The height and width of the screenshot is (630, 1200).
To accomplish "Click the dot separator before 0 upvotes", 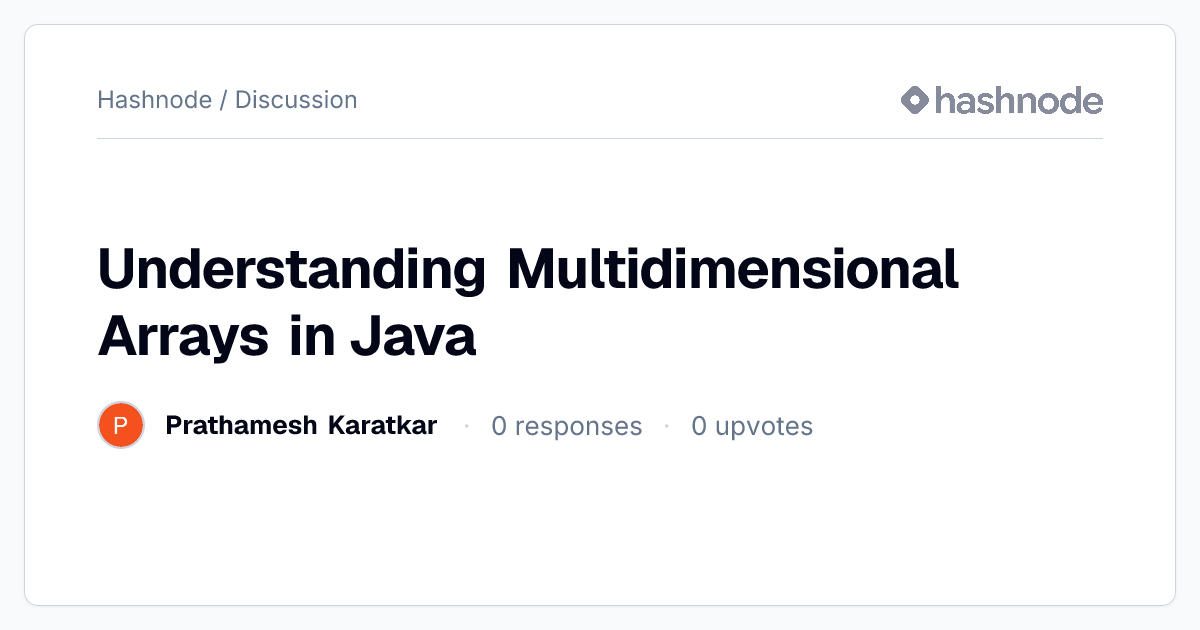I will pyautogui.click(x=667, y=426).
